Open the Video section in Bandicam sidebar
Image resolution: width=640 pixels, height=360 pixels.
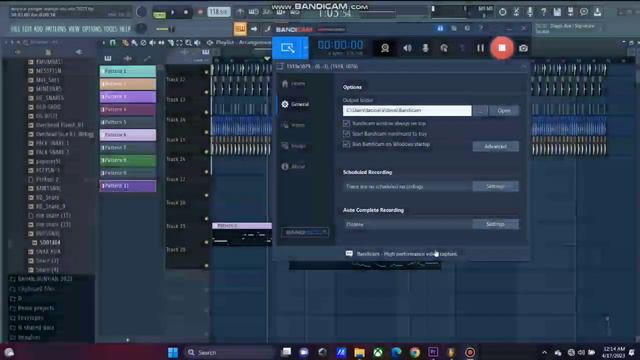tap(293, 125)
